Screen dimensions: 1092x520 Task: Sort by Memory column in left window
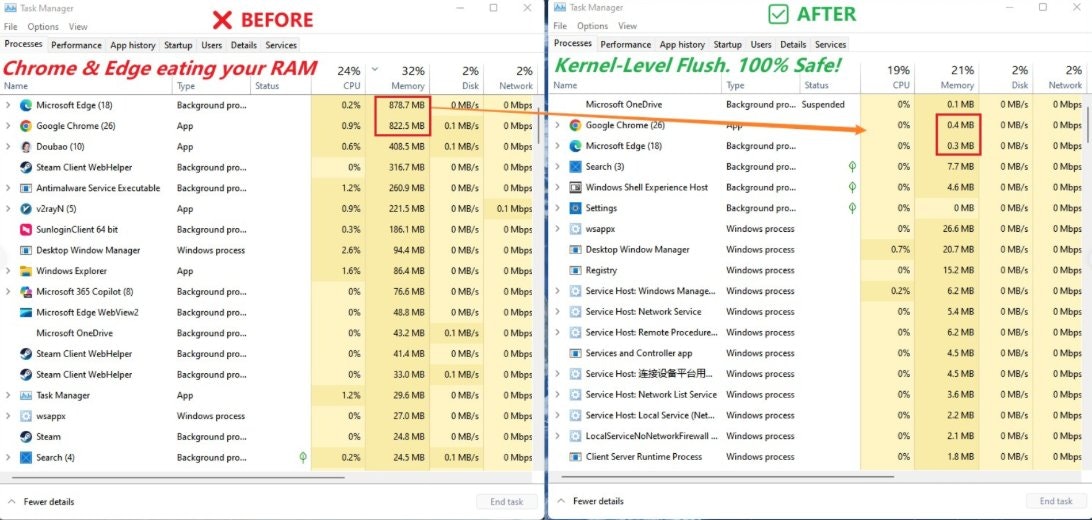click(x=398, y=78)
